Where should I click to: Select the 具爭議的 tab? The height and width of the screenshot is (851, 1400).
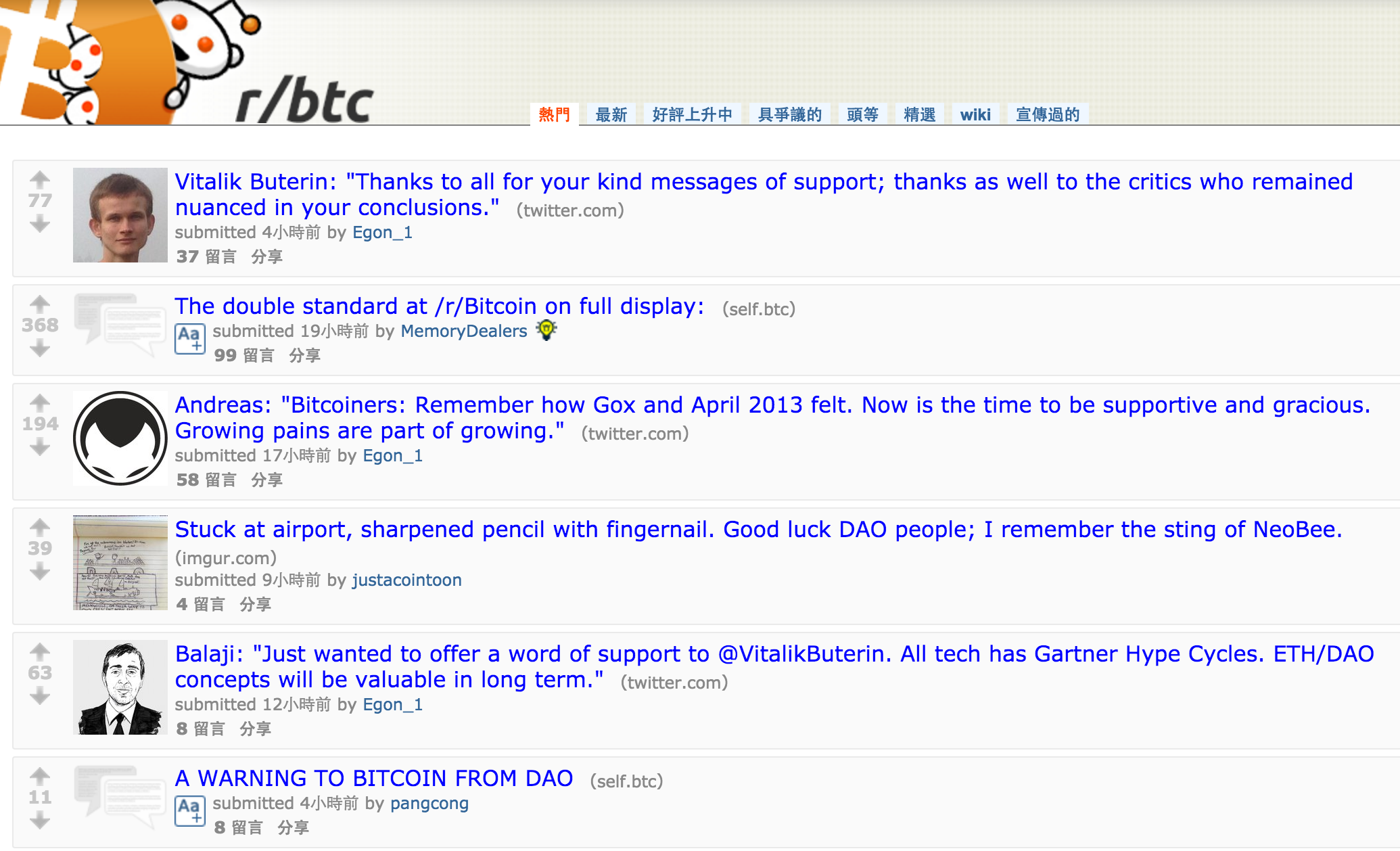790,114
